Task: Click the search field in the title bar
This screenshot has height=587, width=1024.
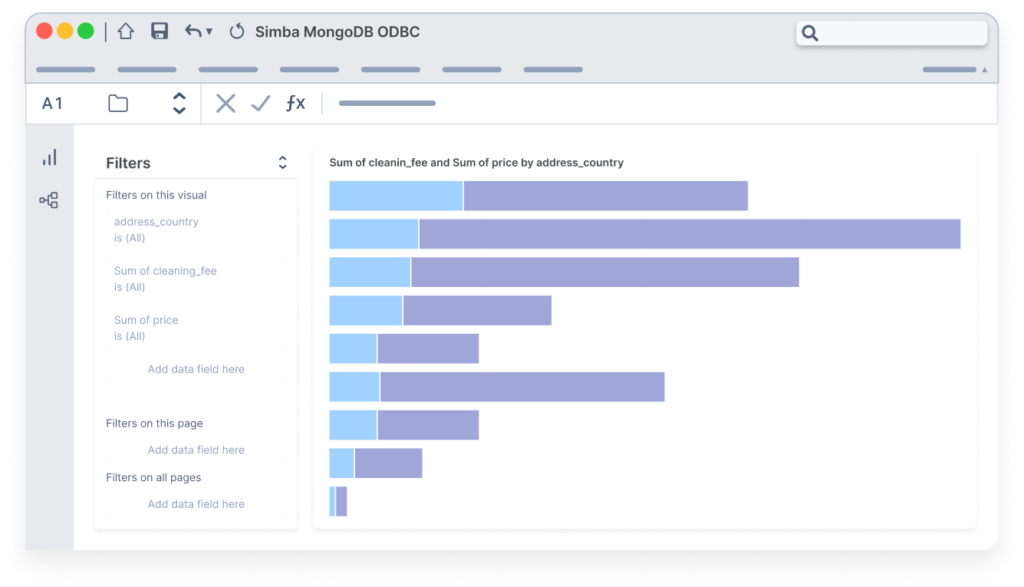Action: (x=890, y=32)
